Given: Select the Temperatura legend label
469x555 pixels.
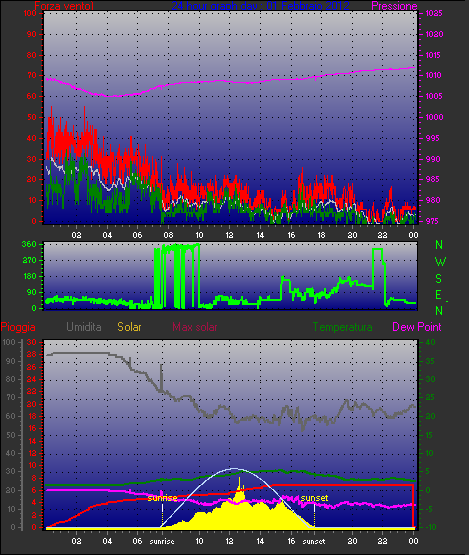Looking at the screenshot, I should click(x=342, y=326).
